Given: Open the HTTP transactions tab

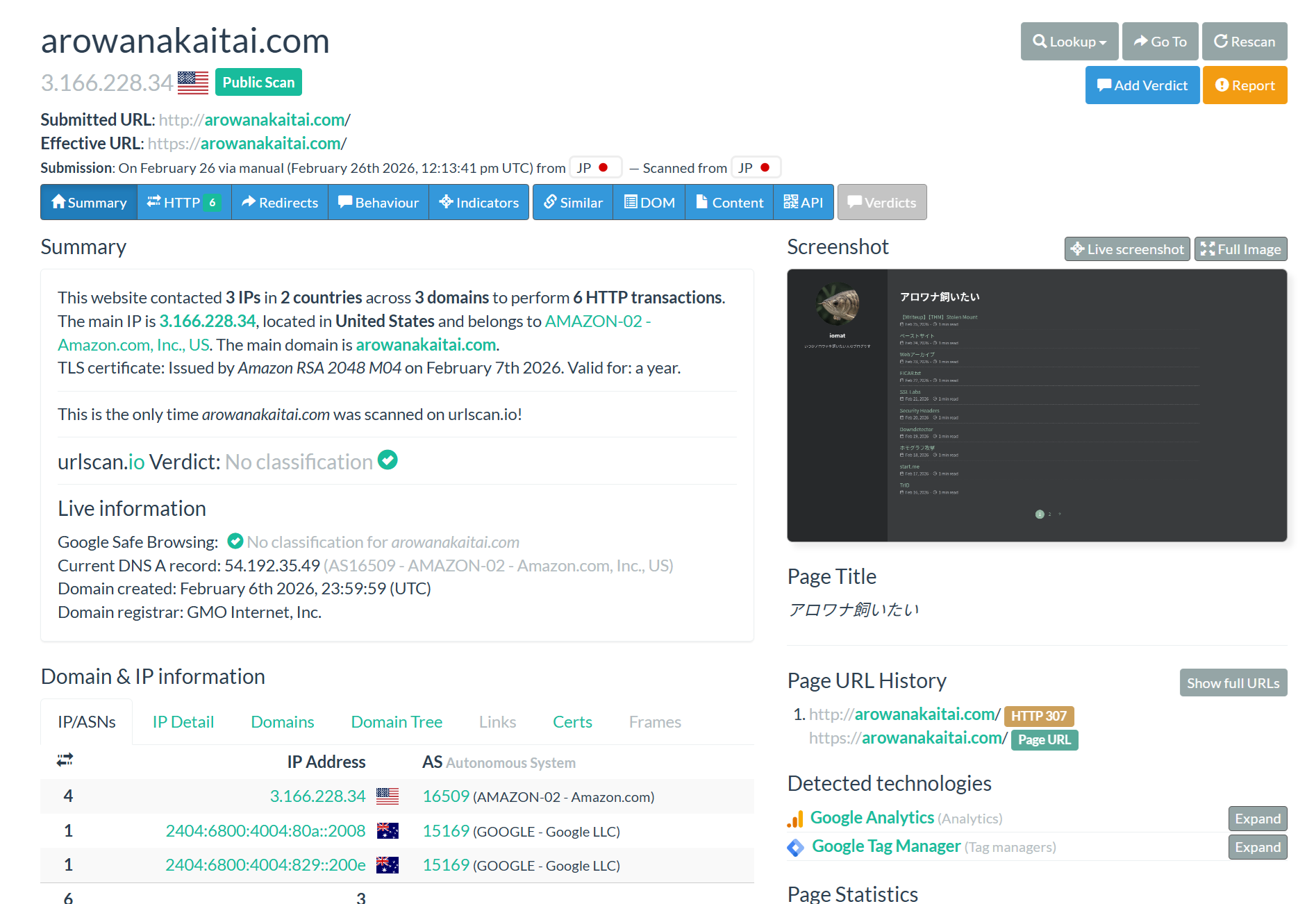Looking at the screenshot, I should click(x=183, y=203).
